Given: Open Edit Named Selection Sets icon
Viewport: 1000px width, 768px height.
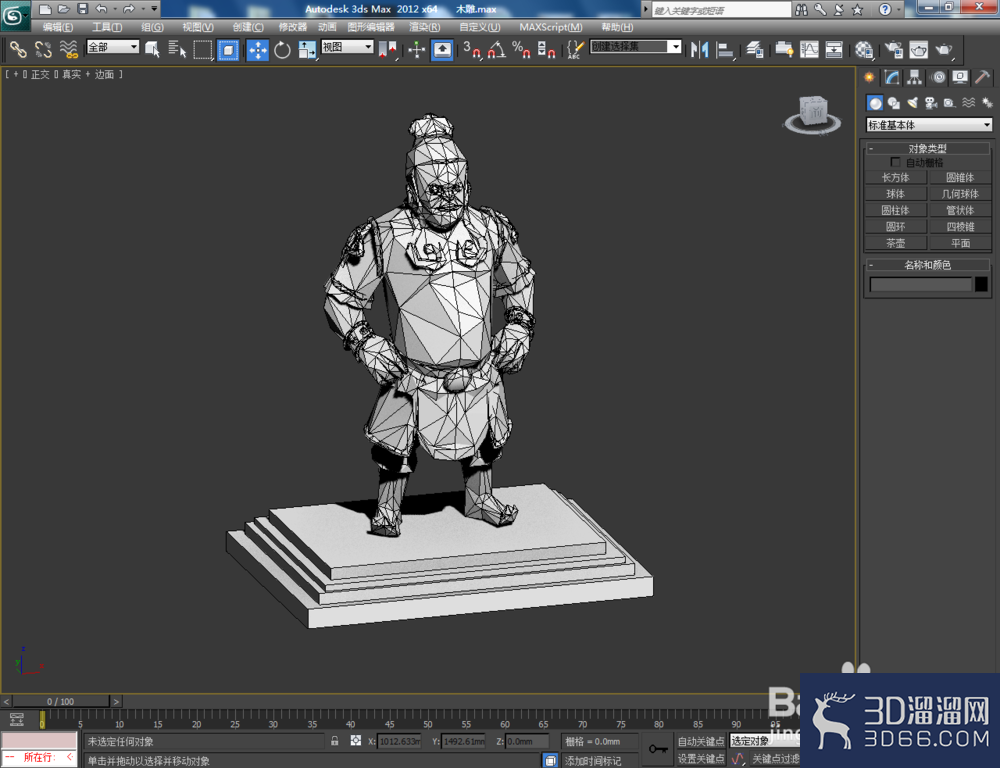Looking at the screenshot, I should tap(575, 49).
